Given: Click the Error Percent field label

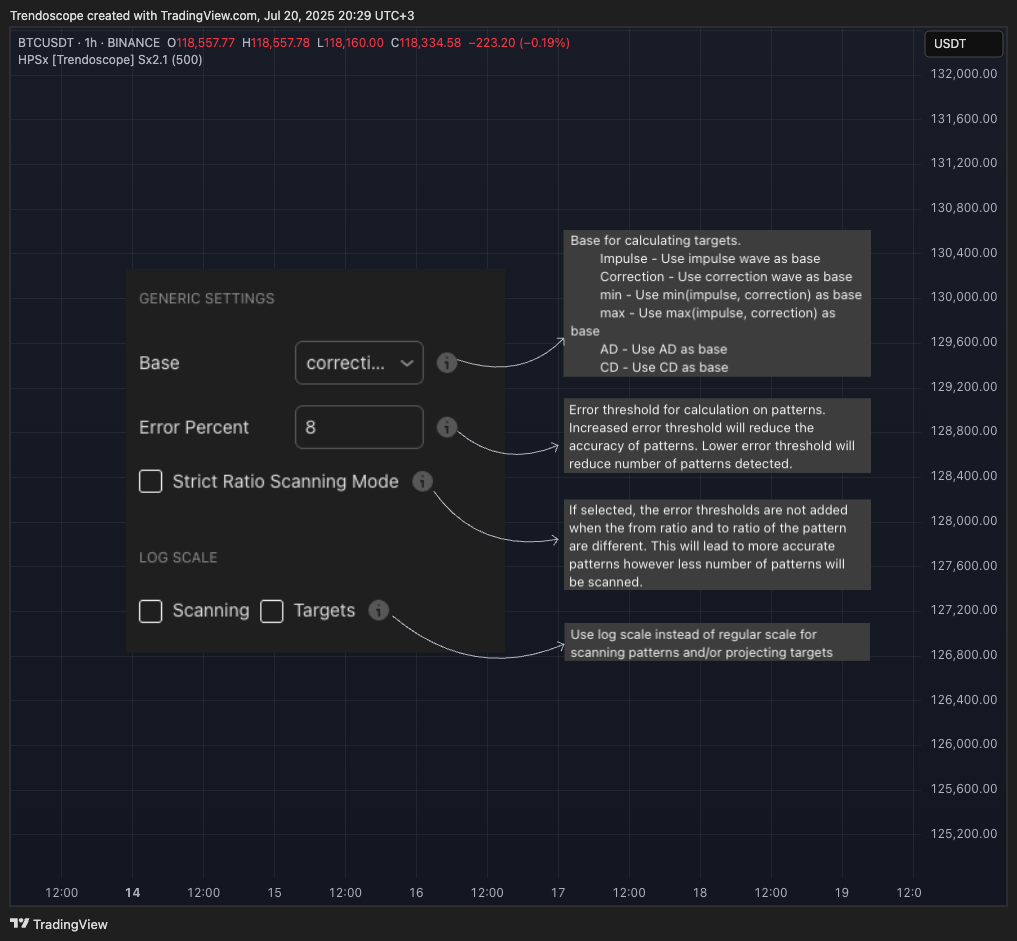Looking at the screenshot, I should 194,427.
